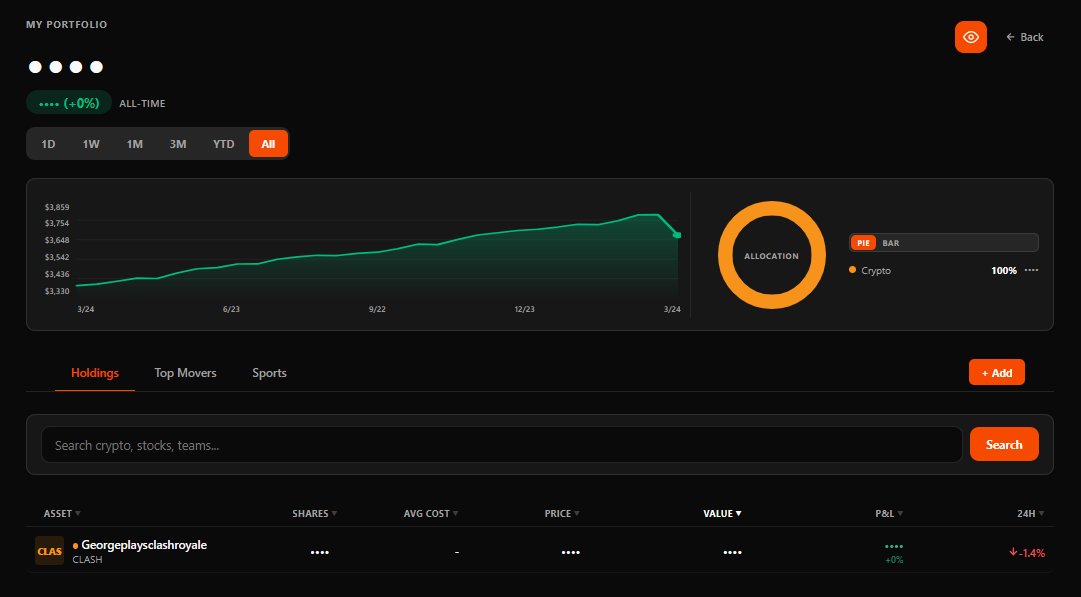The width and height of the screenshot is (1081, 597).
Task: Open the Sports tab
Action: point(269,373)
